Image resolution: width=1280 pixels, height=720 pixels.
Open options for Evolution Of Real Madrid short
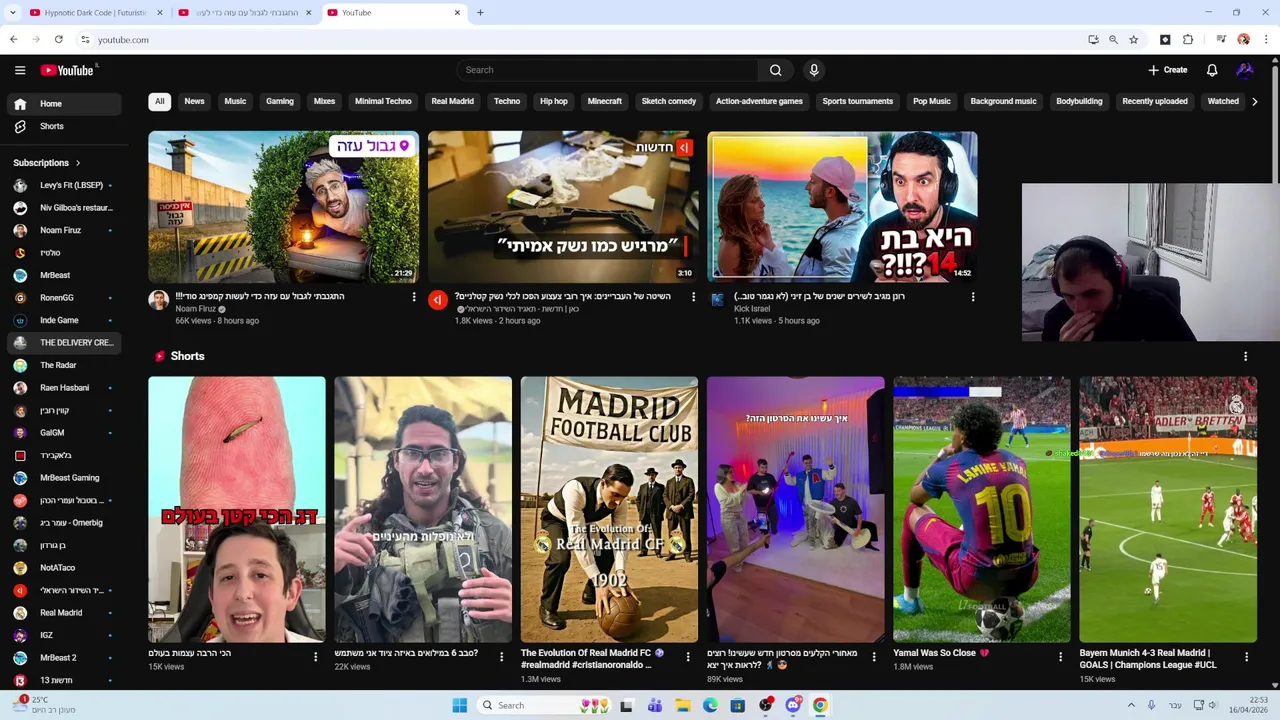[688, 657]
